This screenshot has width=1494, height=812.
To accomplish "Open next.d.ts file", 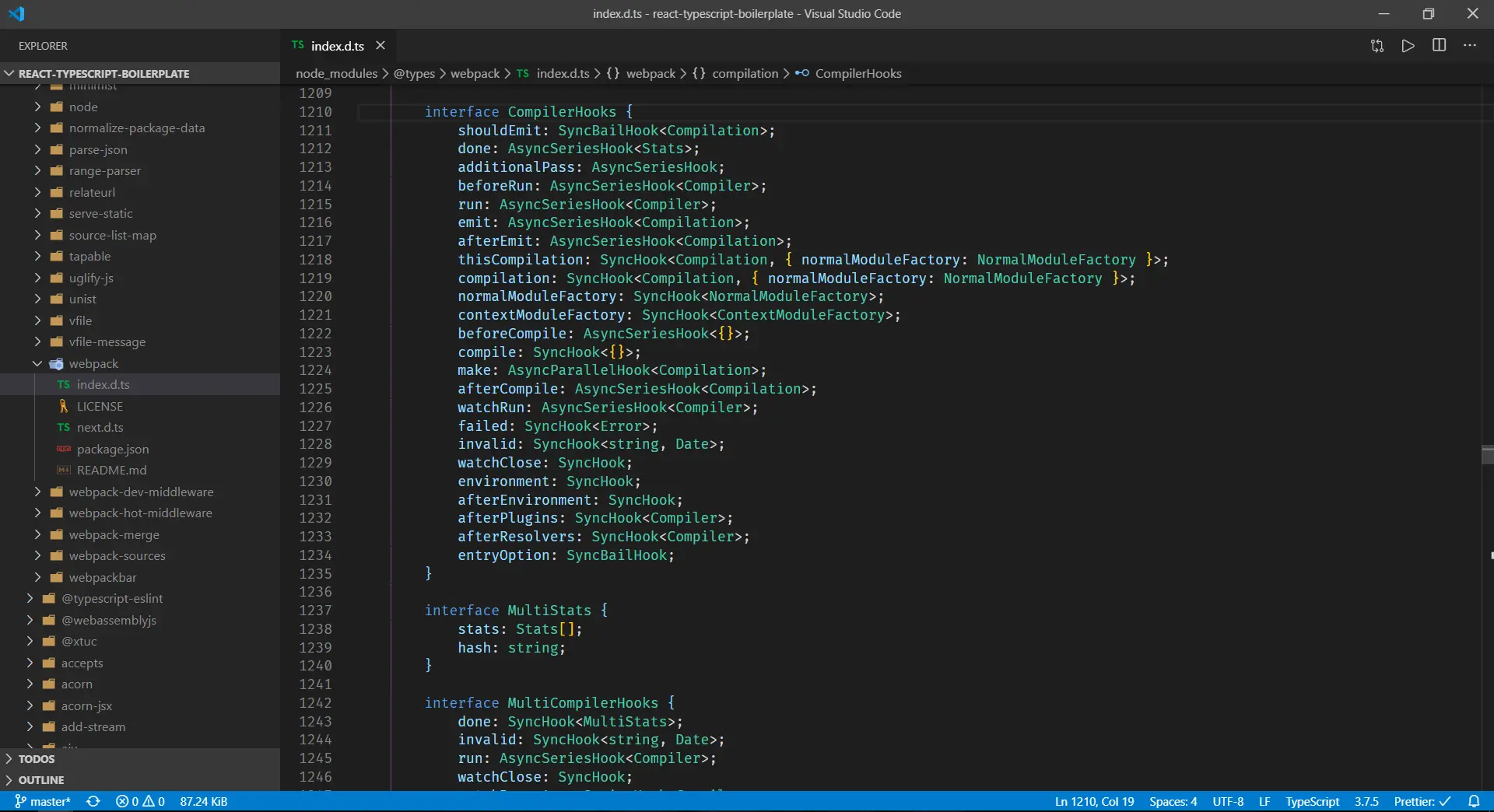I will [x=140, y=428].
